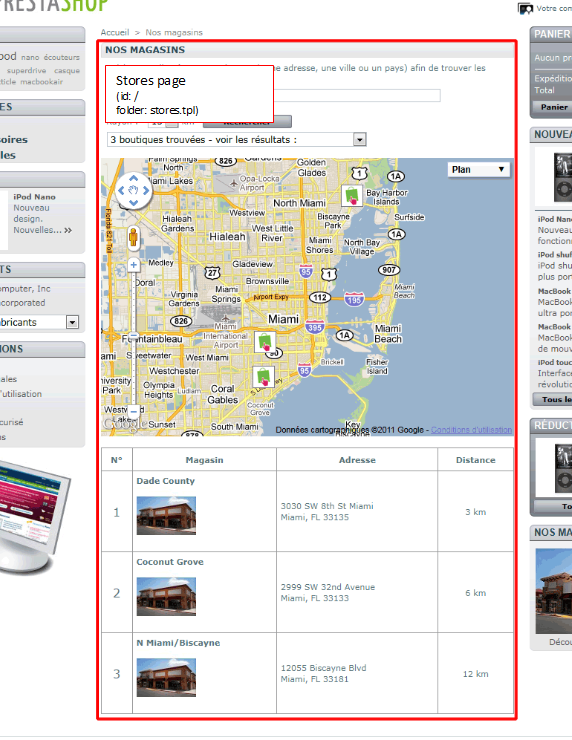Click the 3 km distance cell

[476, 512]
